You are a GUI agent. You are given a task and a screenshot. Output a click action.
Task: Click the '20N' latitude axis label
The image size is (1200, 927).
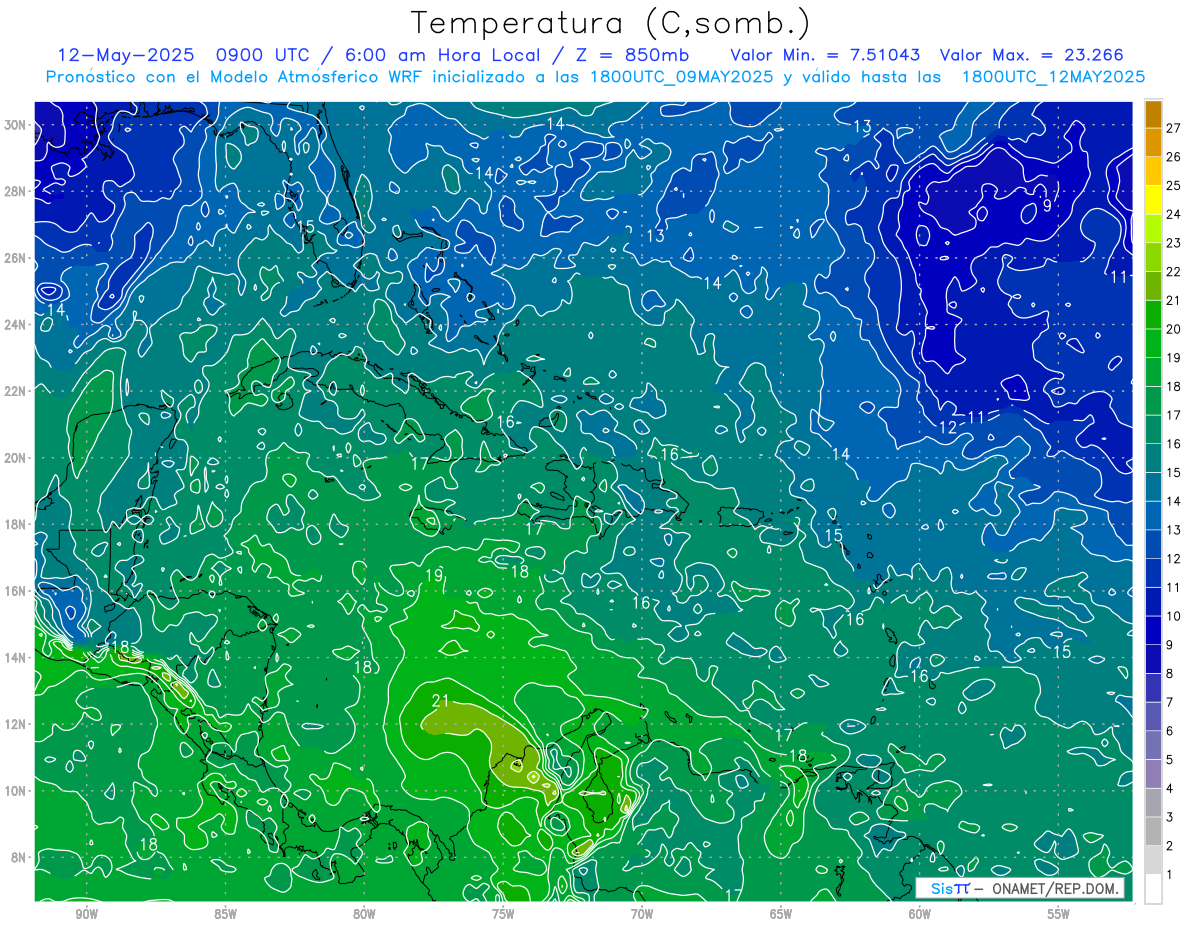tap(15, 457)
